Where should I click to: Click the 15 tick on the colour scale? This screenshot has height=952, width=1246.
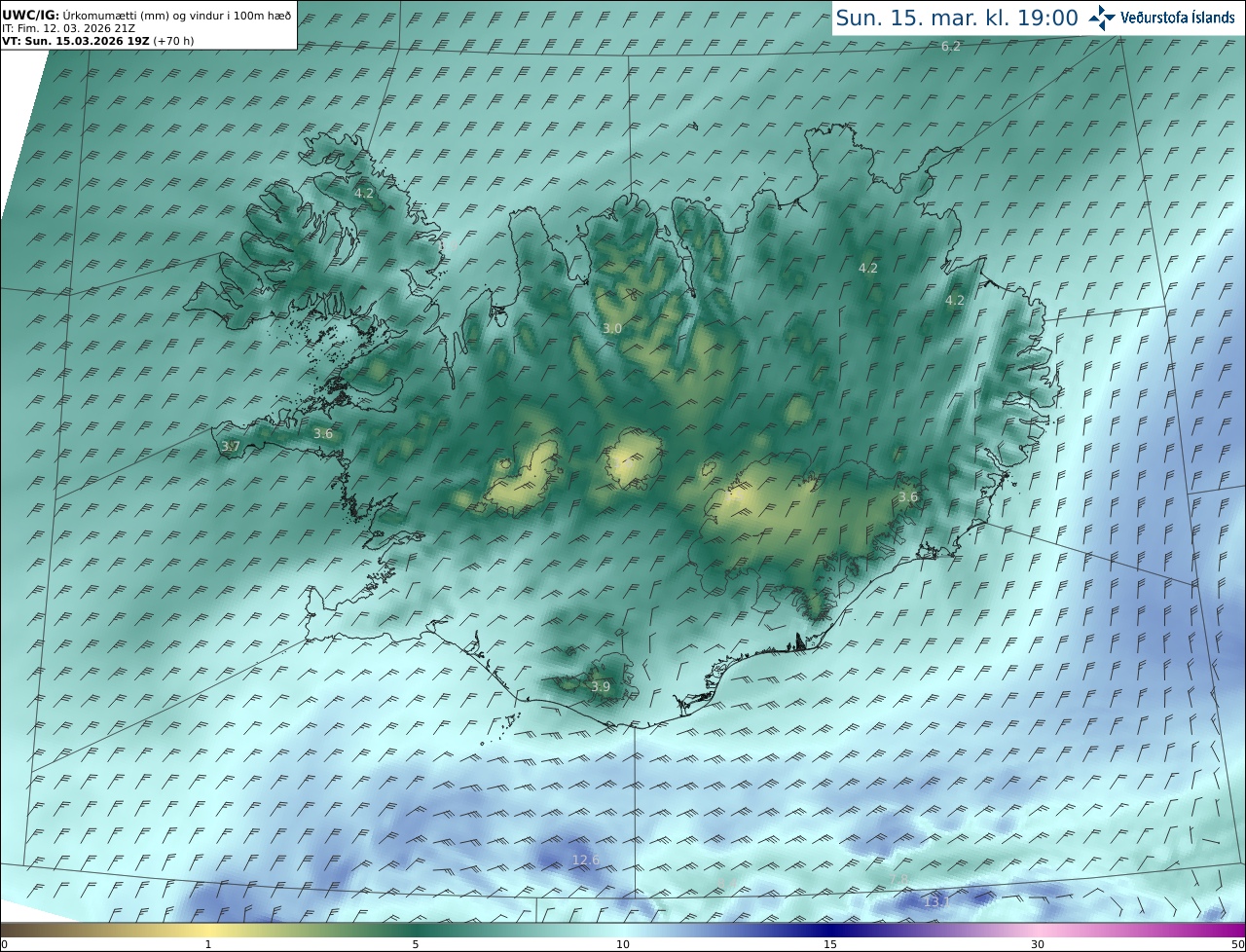coord(830,944)
